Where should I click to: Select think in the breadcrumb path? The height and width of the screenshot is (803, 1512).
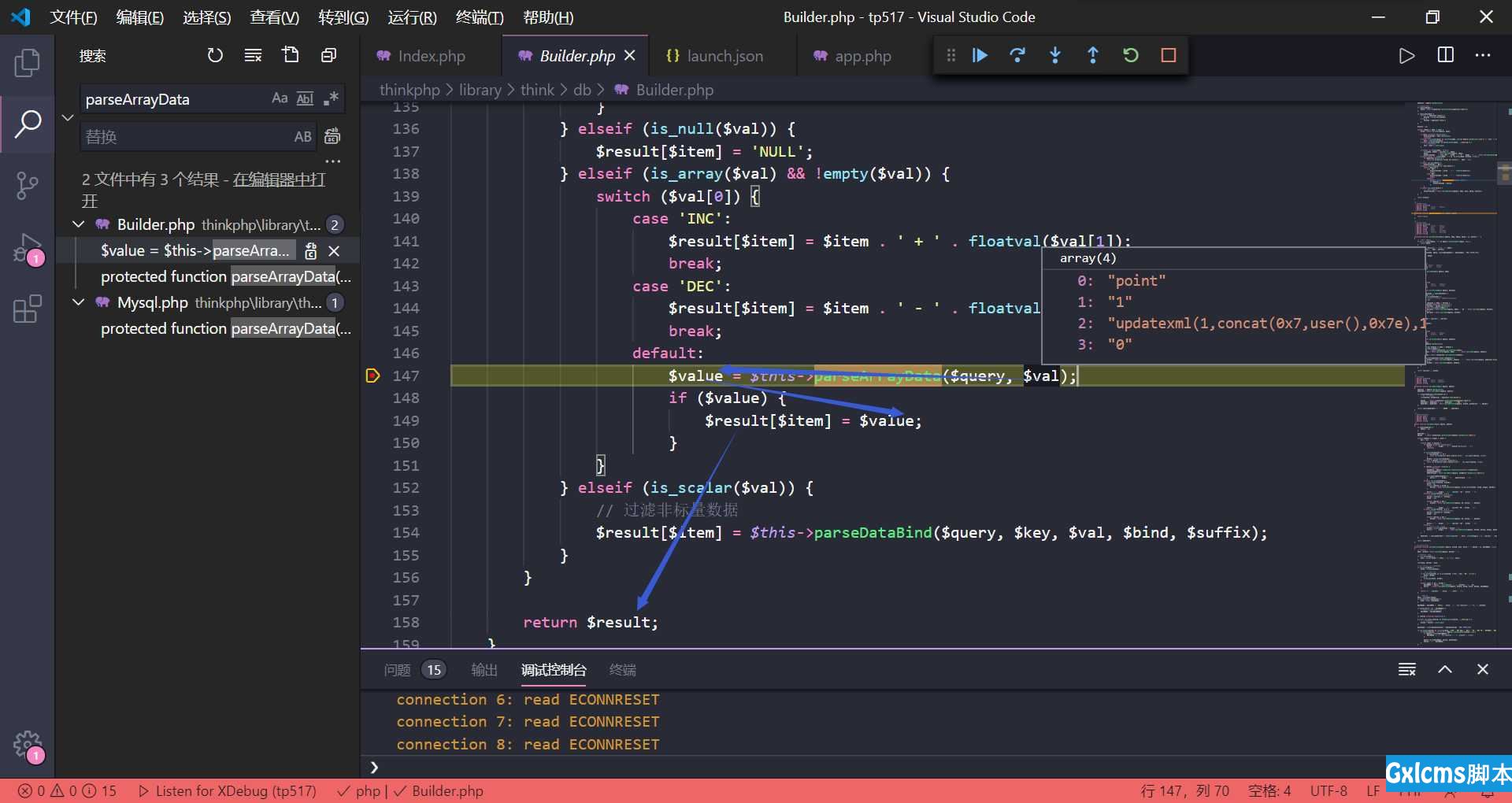tap(537, 90)
